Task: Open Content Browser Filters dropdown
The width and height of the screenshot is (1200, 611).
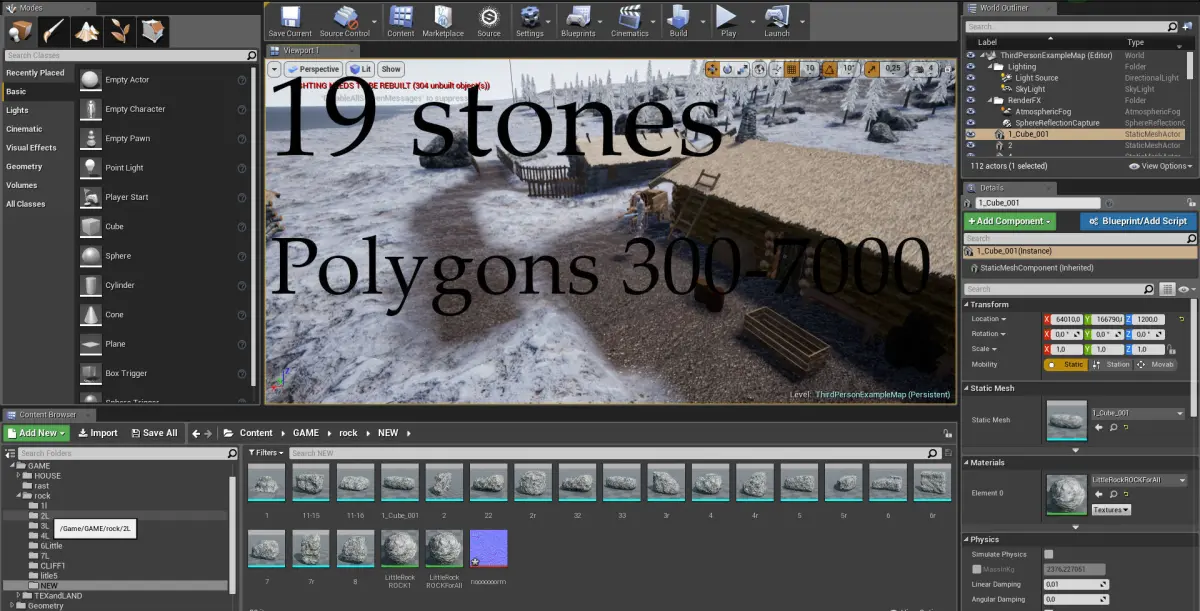Action: pos(267,453)
